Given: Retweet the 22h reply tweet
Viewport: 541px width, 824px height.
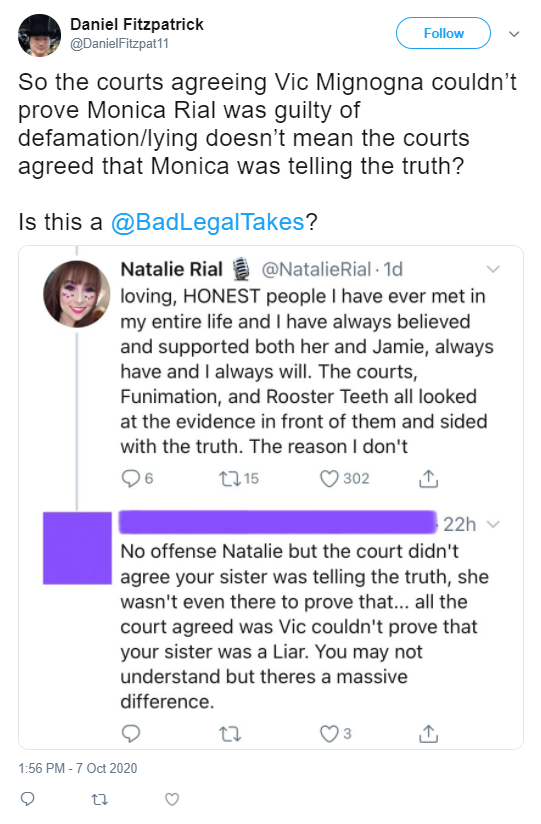Looking at the screenshot, I should [x=230, y=734].
